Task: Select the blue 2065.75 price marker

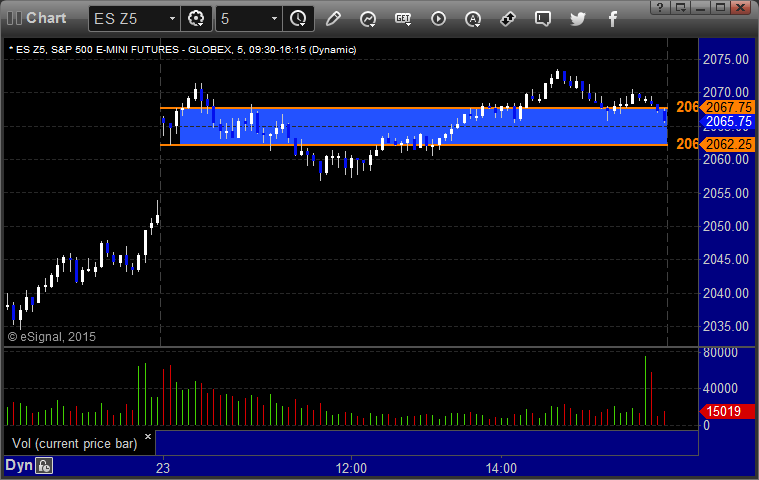Action: point(728,121)
